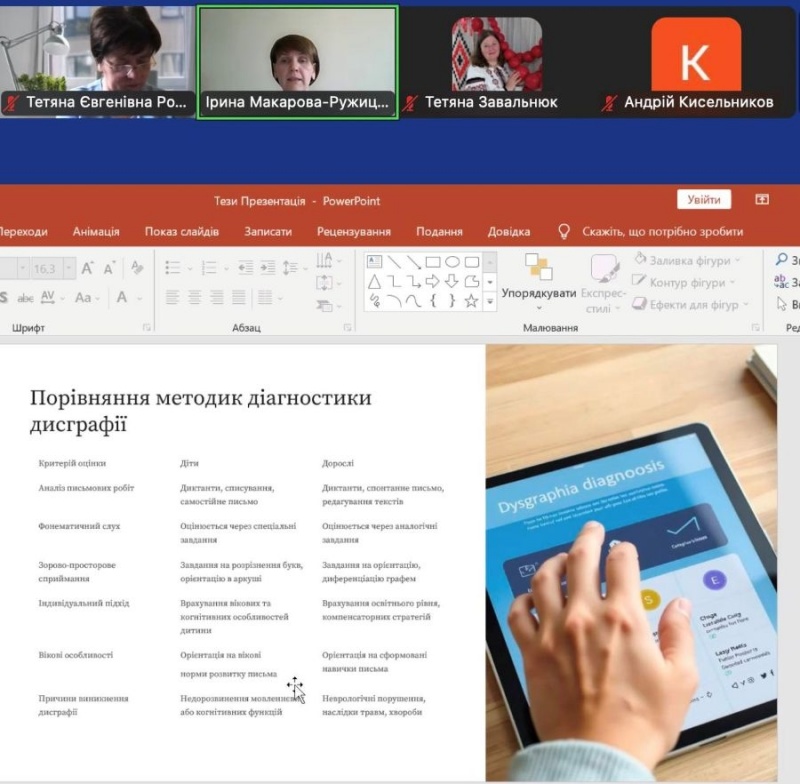Viewport: 800px width, 784px height.
Task: Select the star shape in the shapes gallery
Action: (x=471, y=300)
